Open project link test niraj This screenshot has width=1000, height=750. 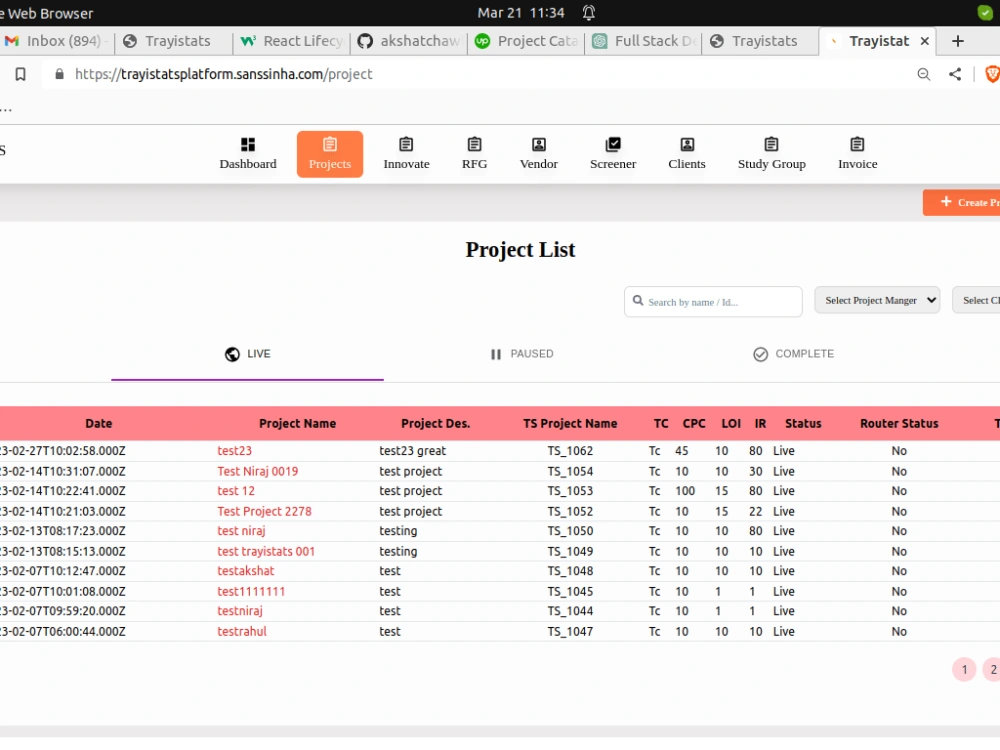point(241,531)
